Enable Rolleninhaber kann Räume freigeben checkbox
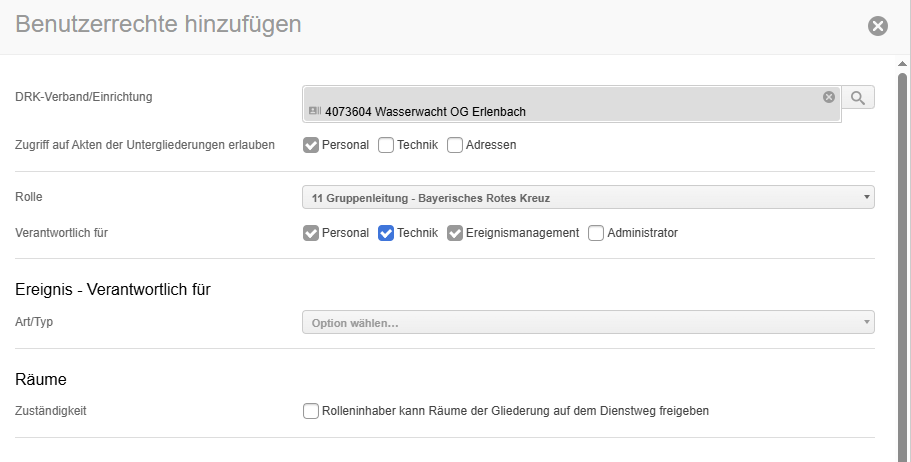The height and width of the screenshot is (462, 911). point(311,411)
